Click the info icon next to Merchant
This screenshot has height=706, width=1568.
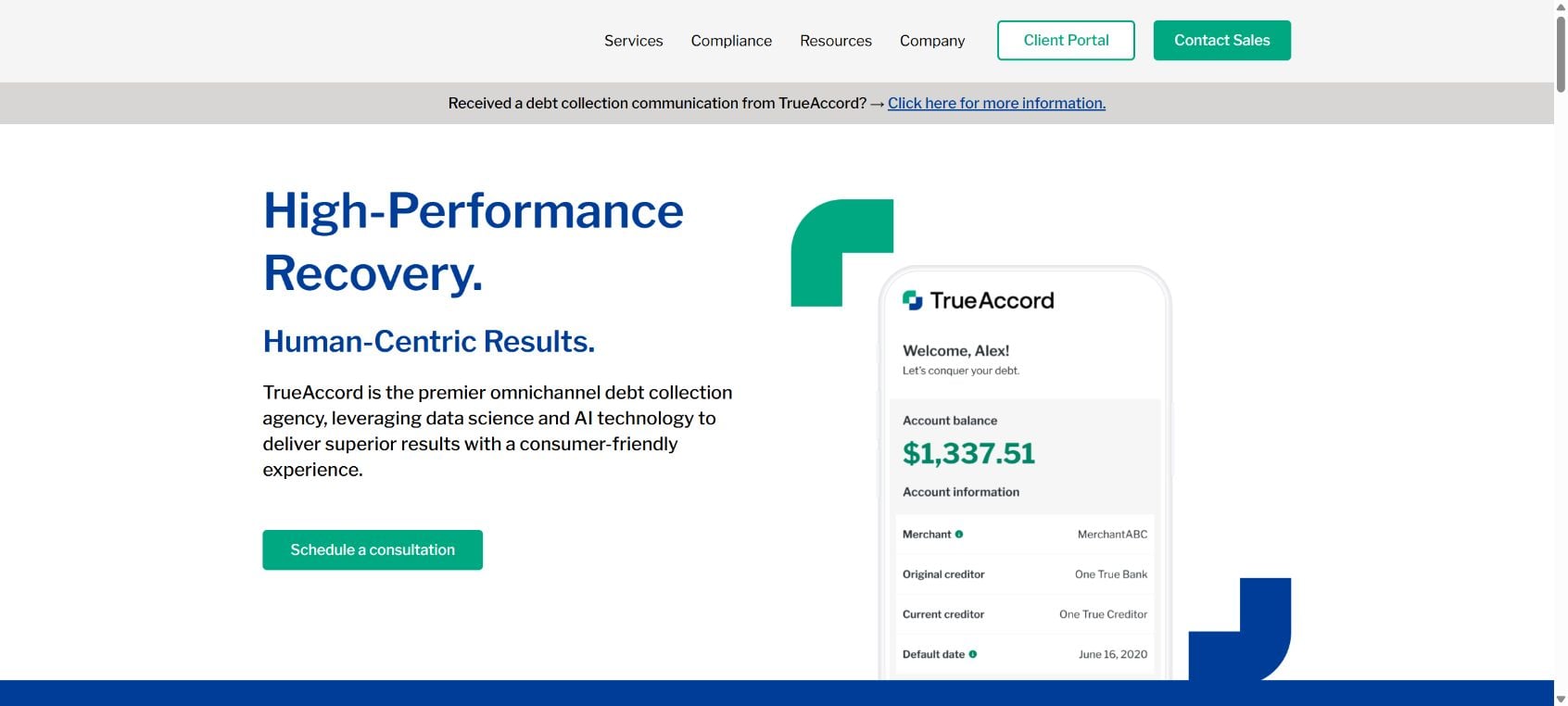[x=959, y=534]
